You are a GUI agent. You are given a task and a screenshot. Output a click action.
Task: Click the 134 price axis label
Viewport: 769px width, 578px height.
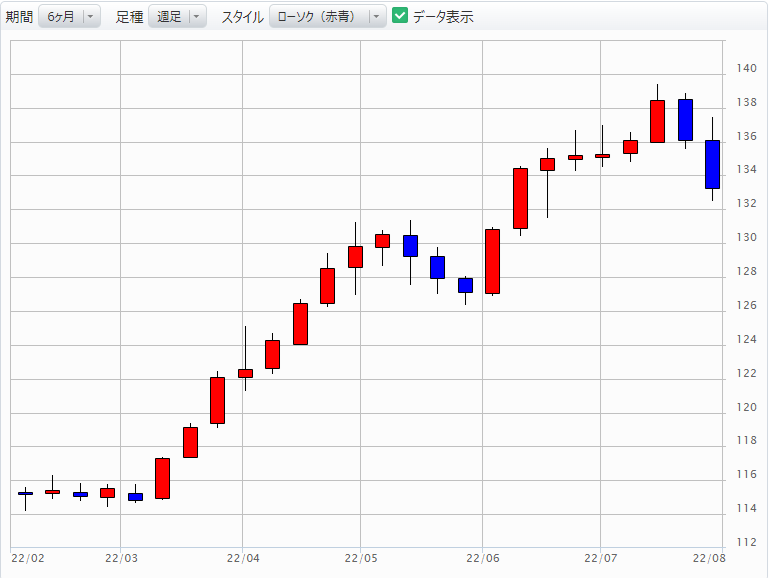[746, 169]
